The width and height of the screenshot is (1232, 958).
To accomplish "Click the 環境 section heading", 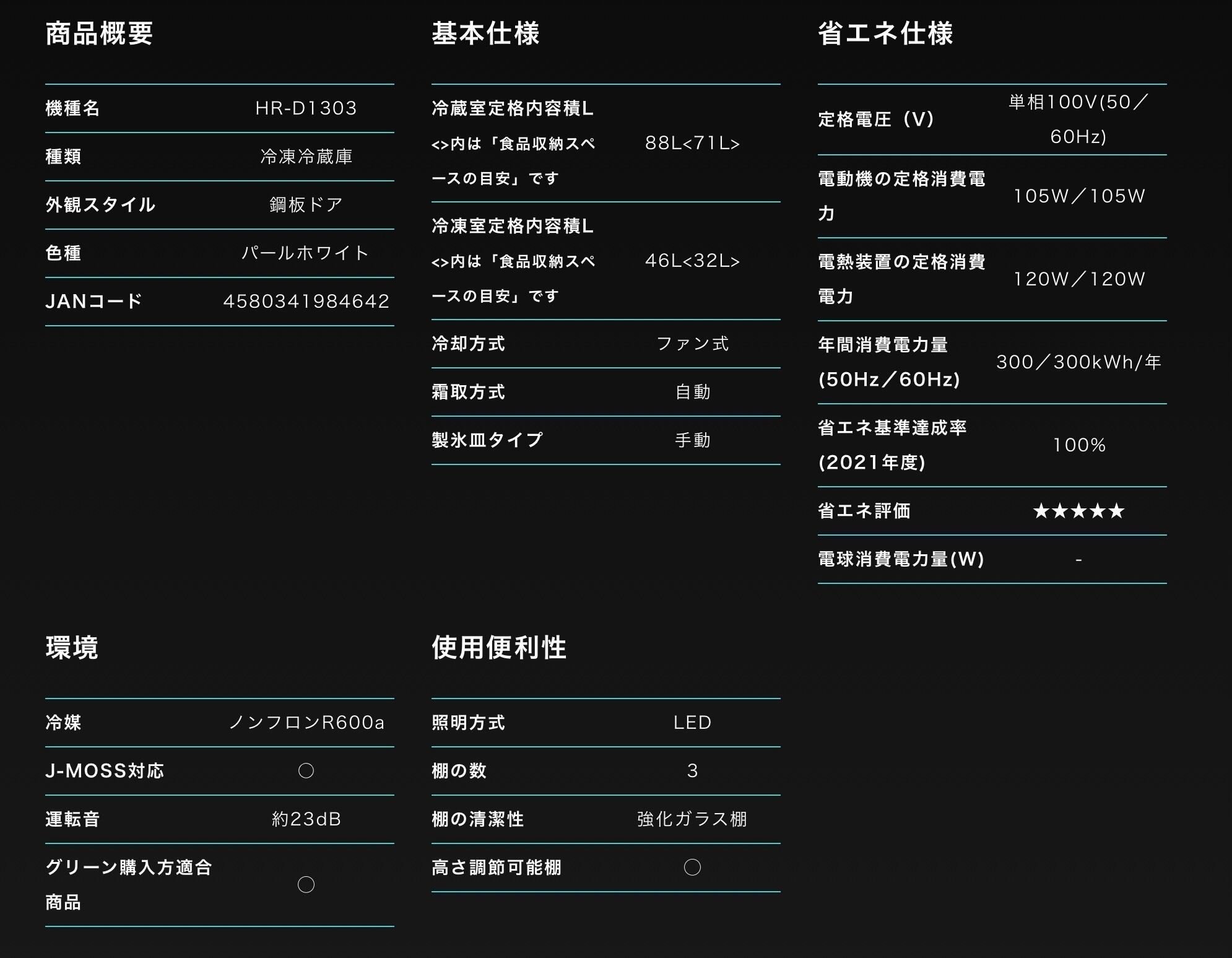I will pyautogui.click(x=72, y=648).
